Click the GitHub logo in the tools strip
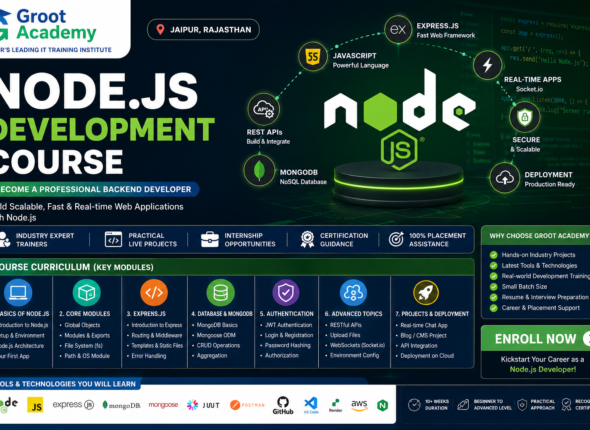590x430 pixels. (283, 405)
